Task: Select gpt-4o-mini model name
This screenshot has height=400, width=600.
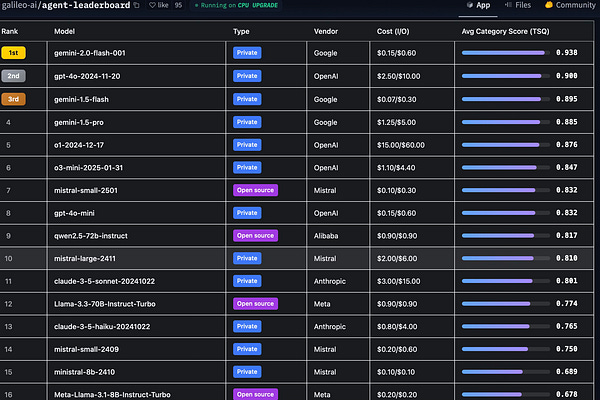Action: pos(74,213)
